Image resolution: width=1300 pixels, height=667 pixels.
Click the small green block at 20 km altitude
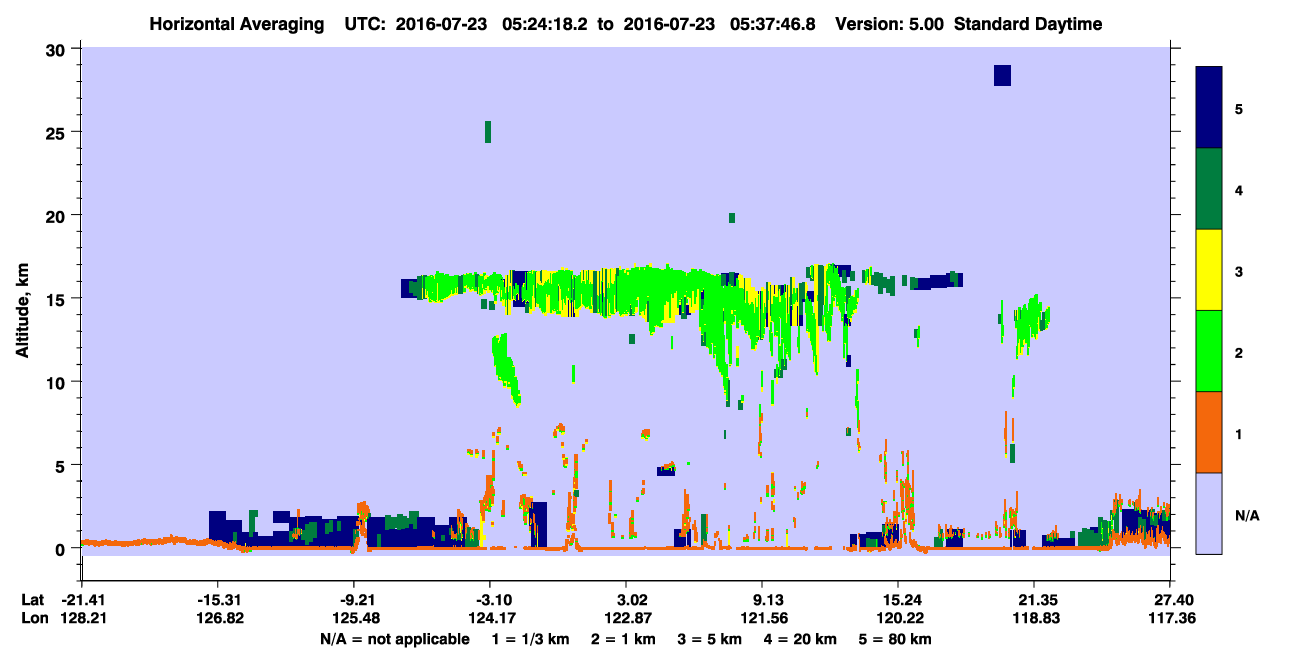pos(732,218)
